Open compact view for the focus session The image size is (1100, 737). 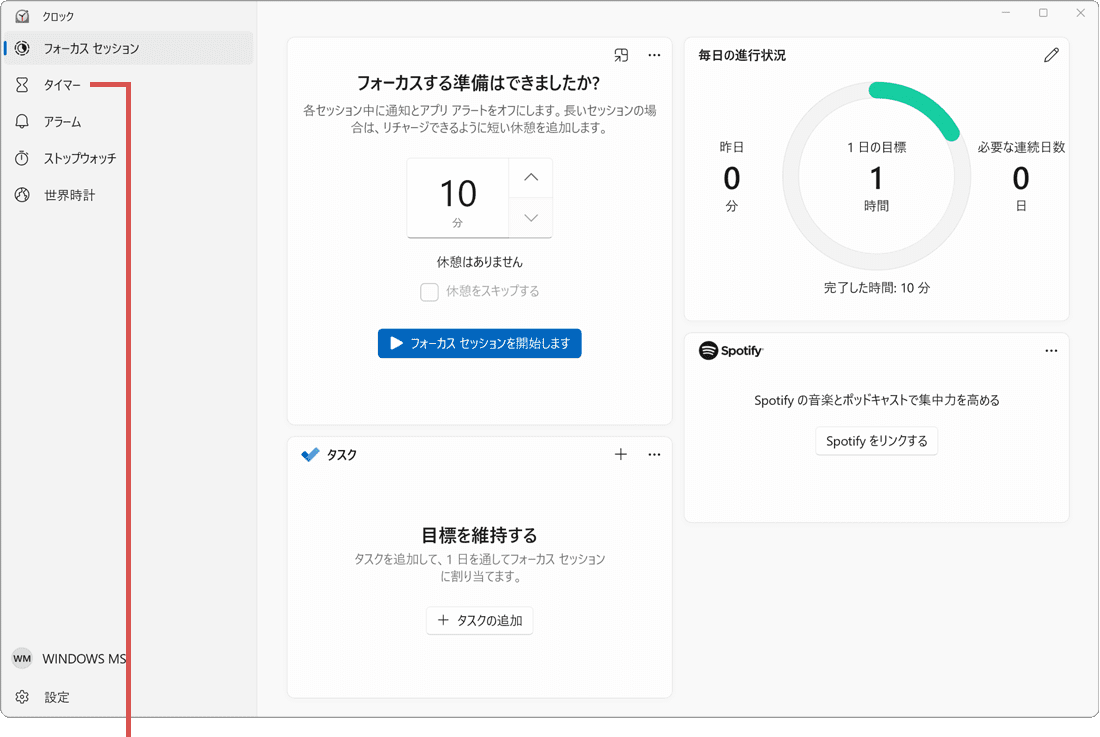[x=621, y=55]
